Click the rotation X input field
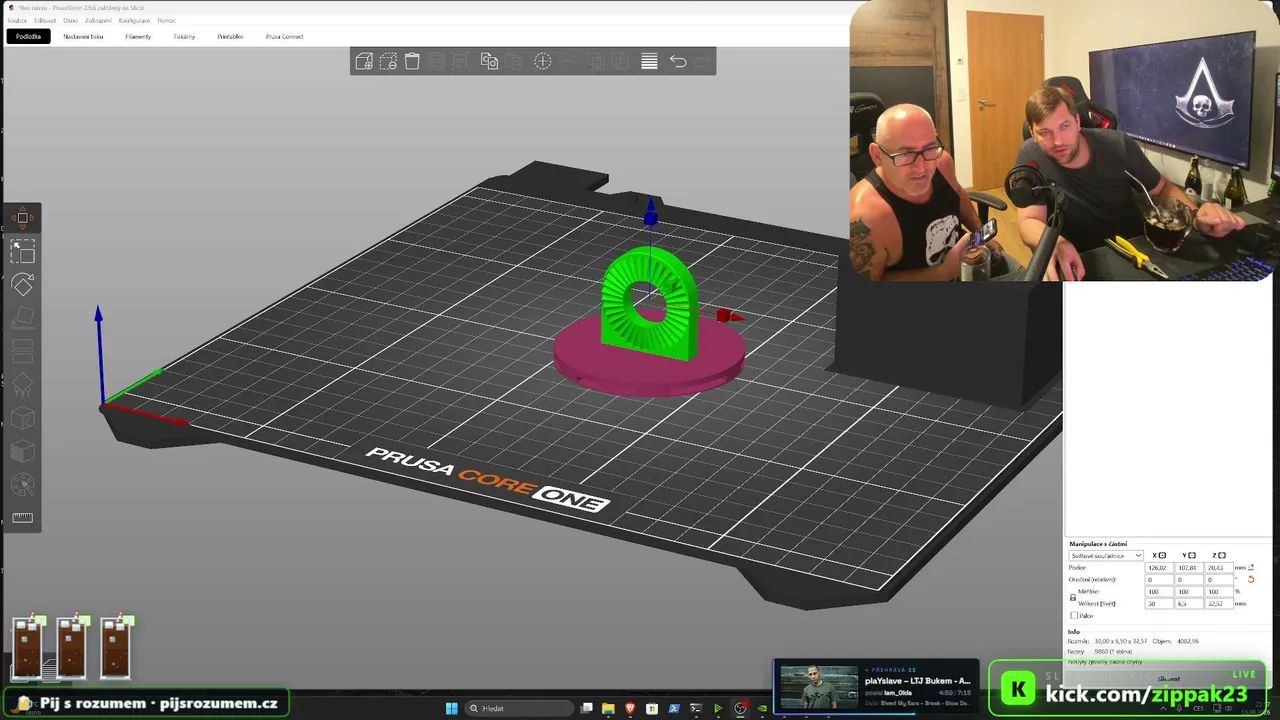This screenshot has height=720, width=1280. coord(1158,580)
